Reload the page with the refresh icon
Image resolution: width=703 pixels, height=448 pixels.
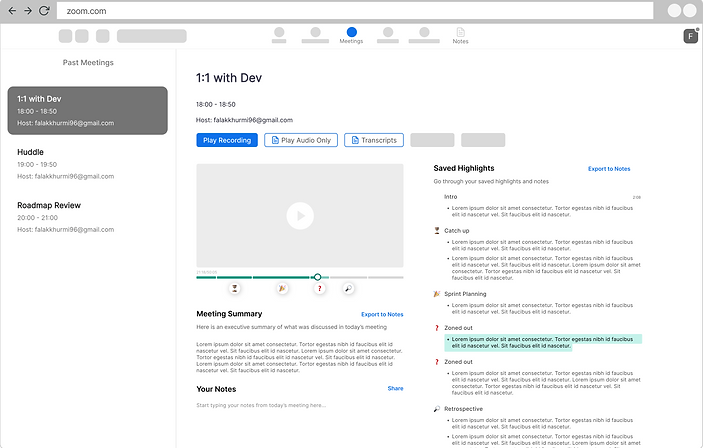coord(44,10)
